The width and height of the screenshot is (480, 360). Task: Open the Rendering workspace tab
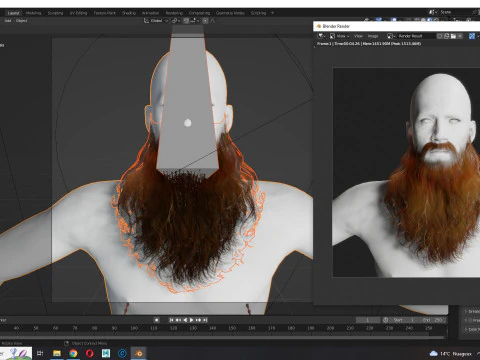coord(174,13)
